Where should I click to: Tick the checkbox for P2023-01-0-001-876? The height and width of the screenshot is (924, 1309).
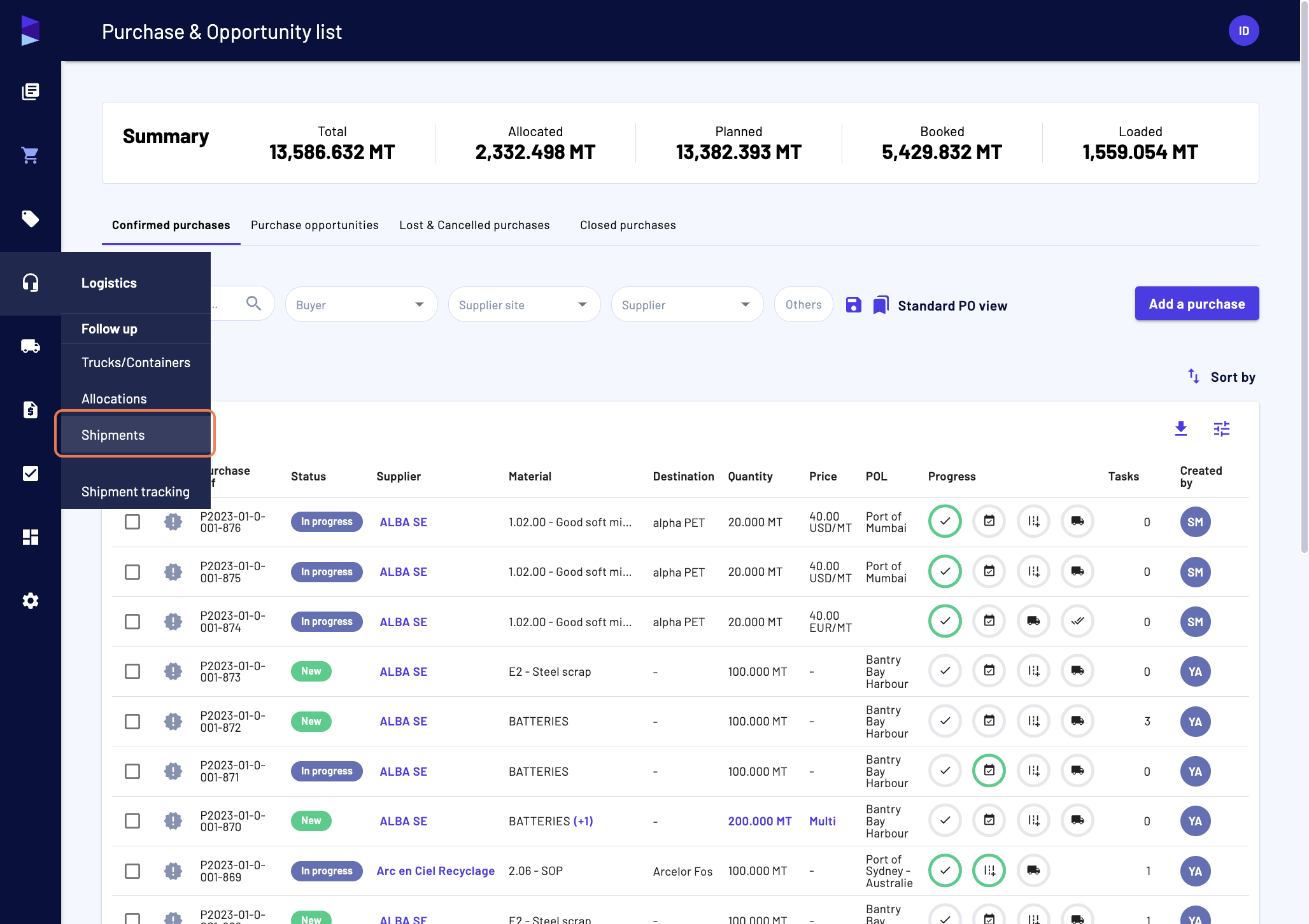coord(132,522)
